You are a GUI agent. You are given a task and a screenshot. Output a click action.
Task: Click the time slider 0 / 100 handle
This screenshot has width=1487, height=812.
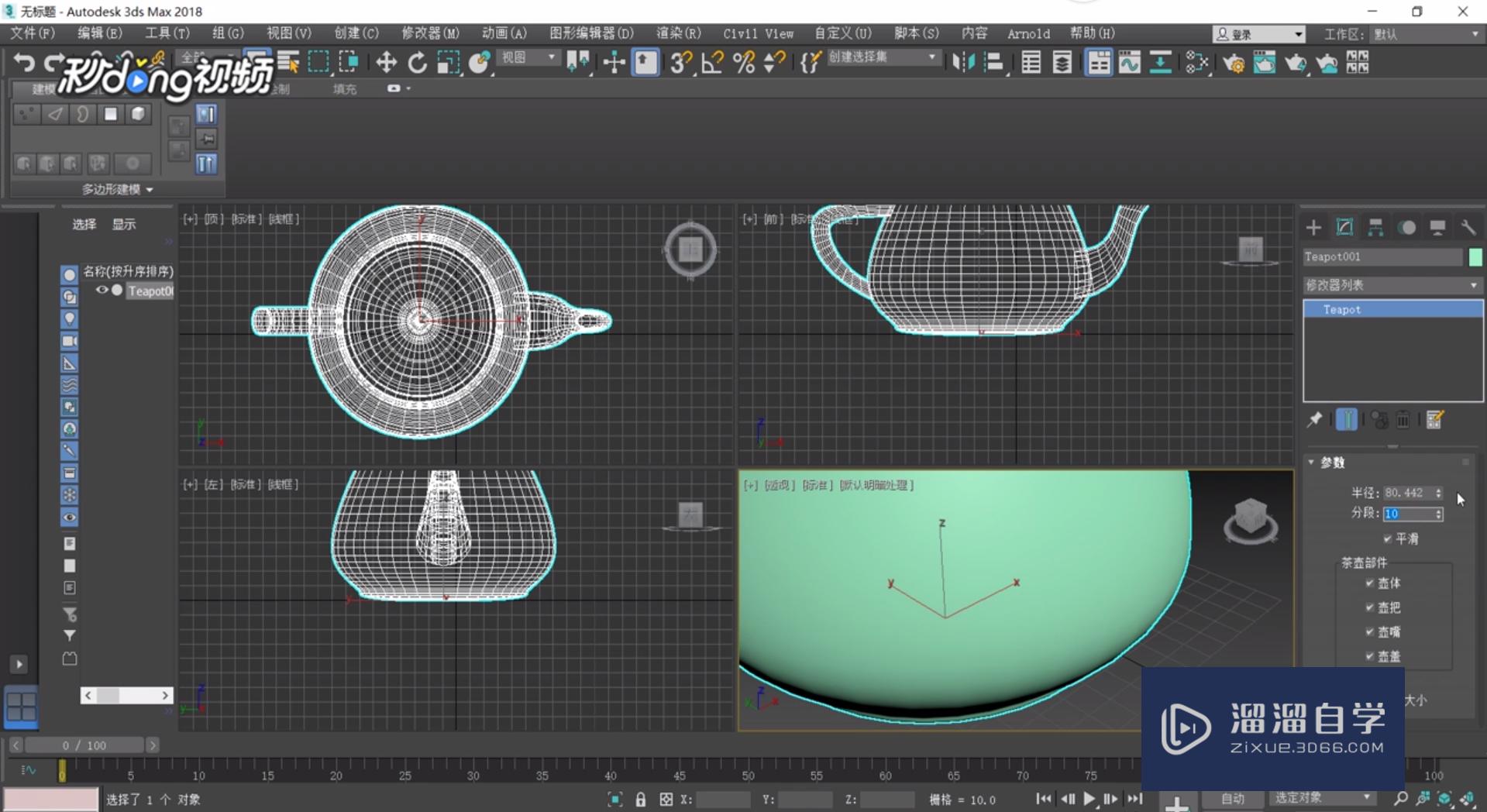coord(84,745)
